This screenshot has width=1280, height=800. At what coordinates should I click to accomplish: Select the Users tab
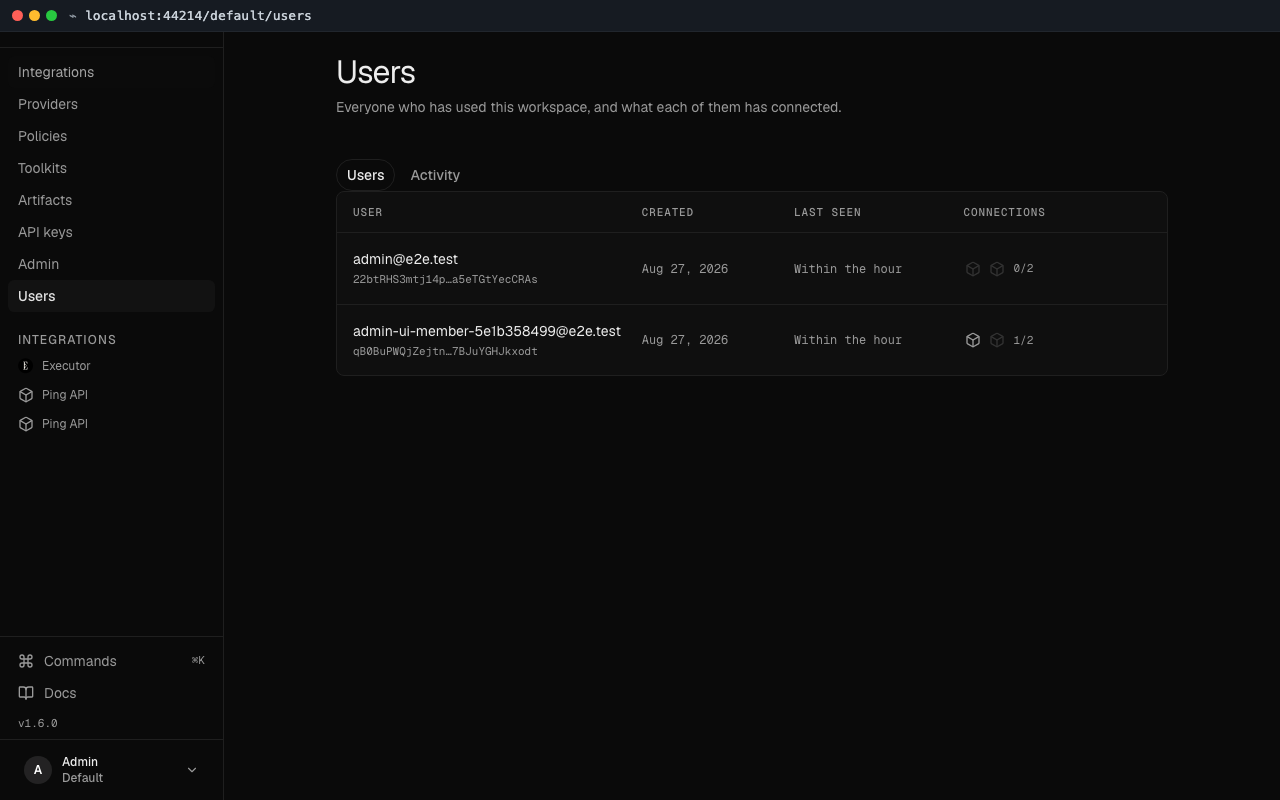coord(365,175)
